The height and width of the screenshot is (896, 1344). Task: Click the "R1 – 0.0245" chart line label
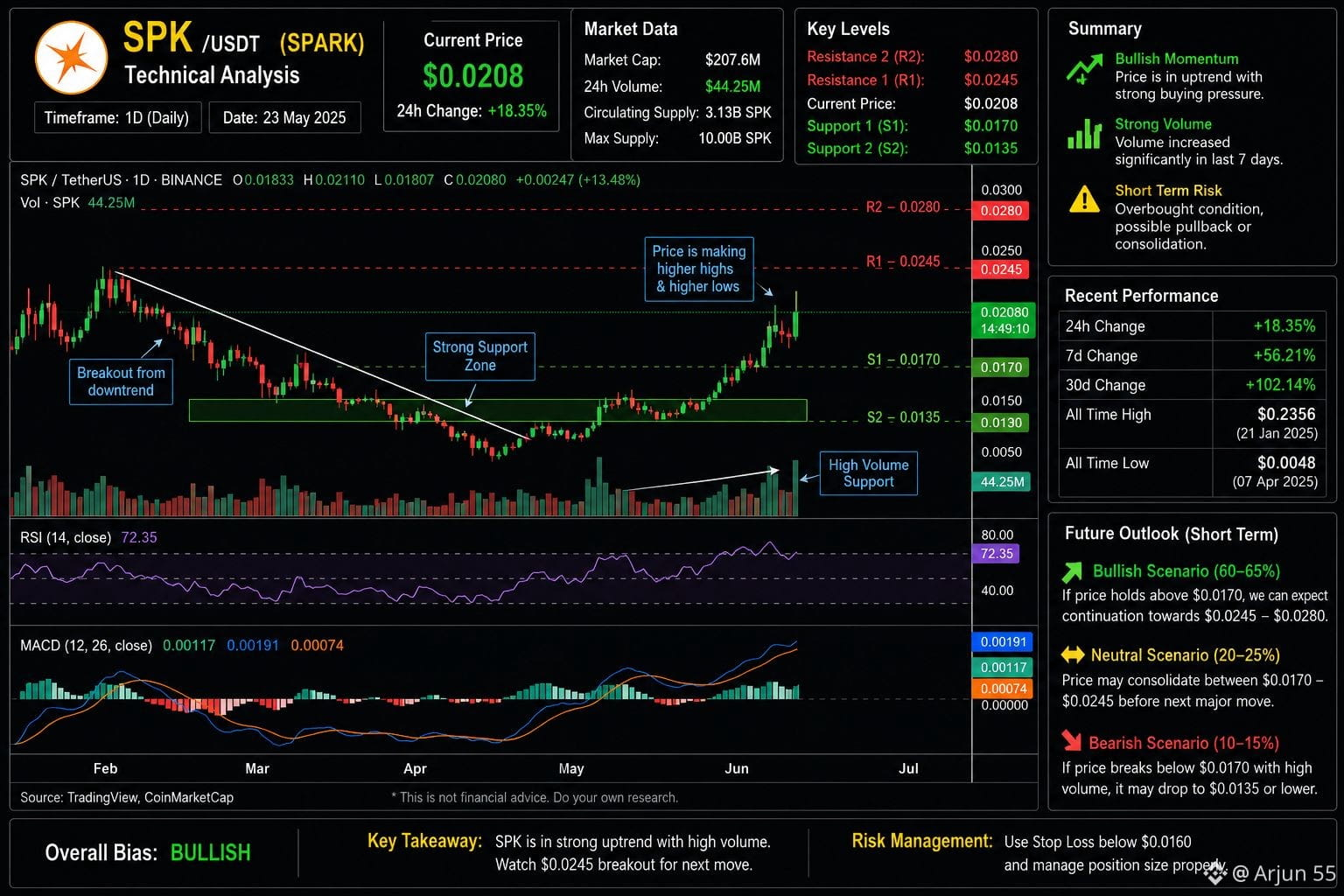(x=903, y=262)
